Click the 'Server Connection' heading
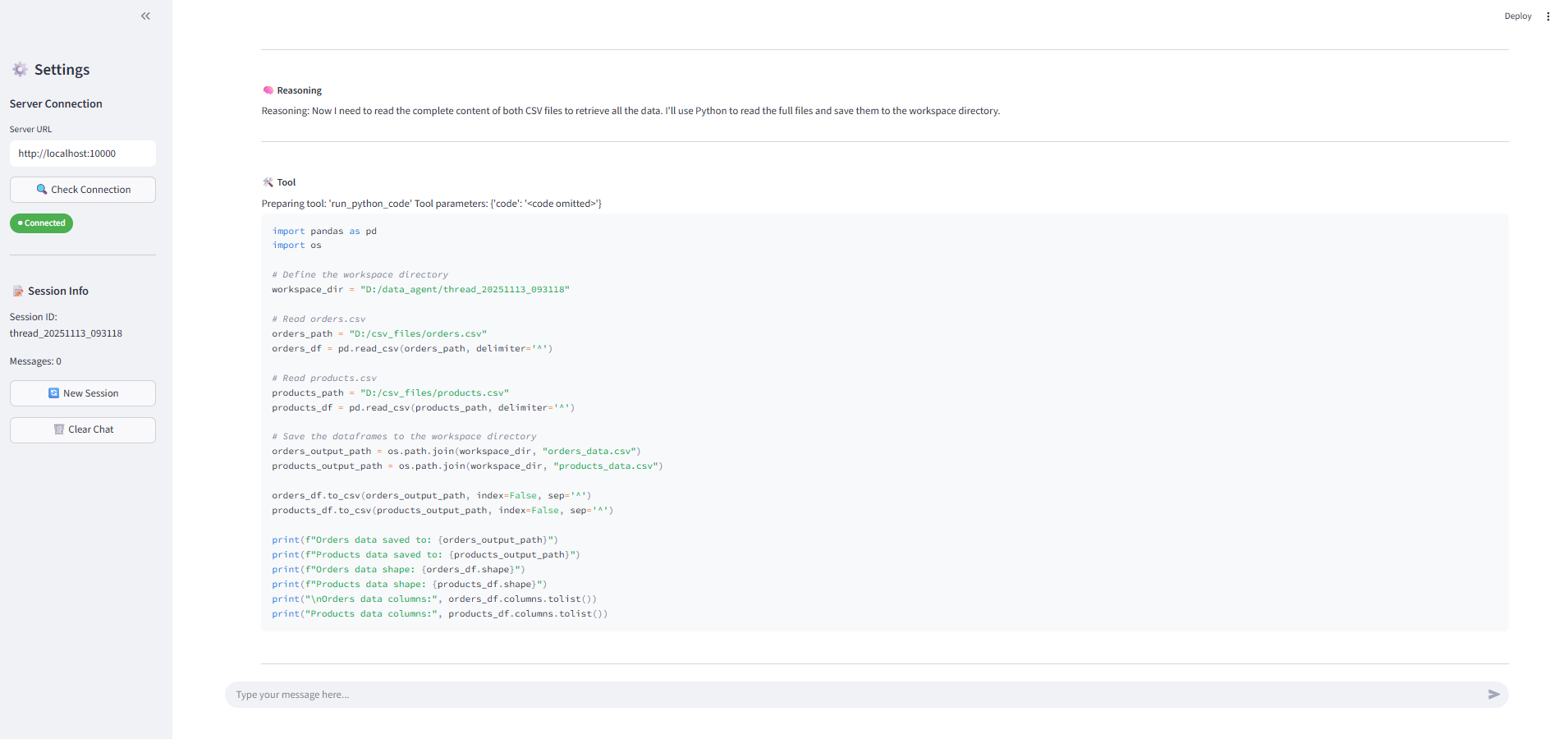The image size is (1568, 739). (56, 103)
